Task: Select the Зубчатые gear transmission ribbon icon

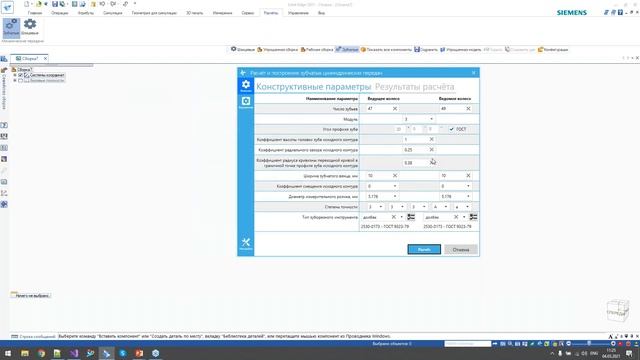Action: 11,27
